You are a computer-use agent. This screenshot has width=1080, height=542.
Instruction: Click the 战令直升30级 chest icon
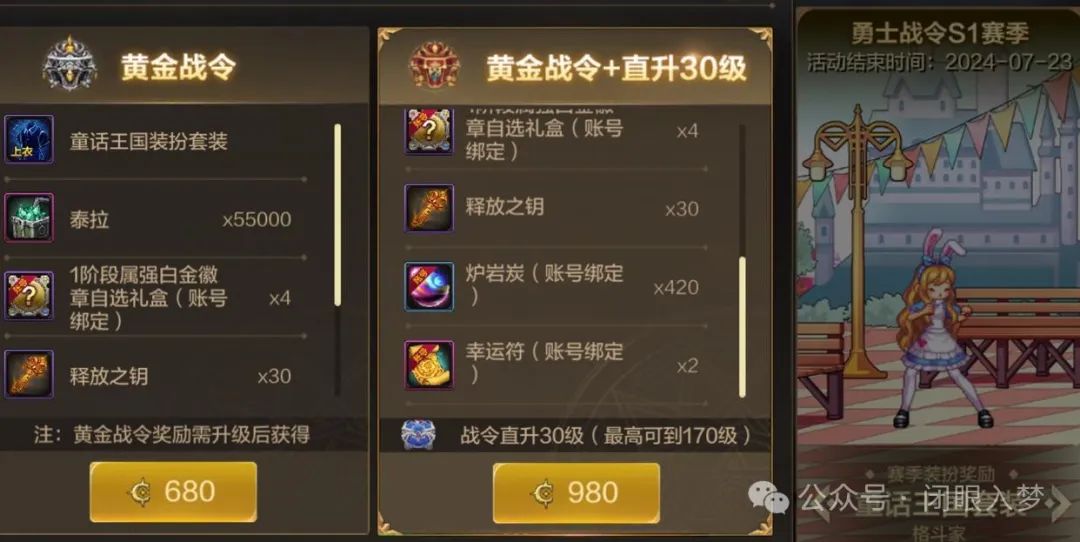tap(418, 435)
